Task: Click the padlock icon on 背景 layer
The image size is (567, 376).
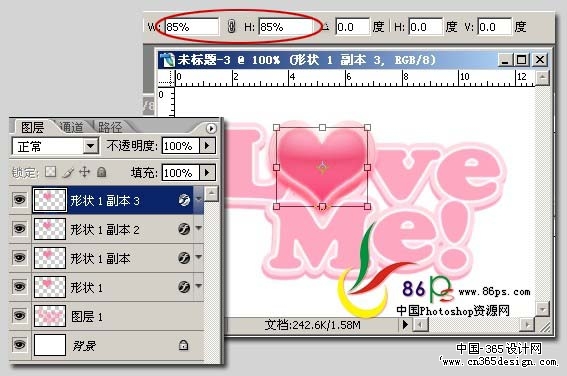Action: (x=183, y=345)
